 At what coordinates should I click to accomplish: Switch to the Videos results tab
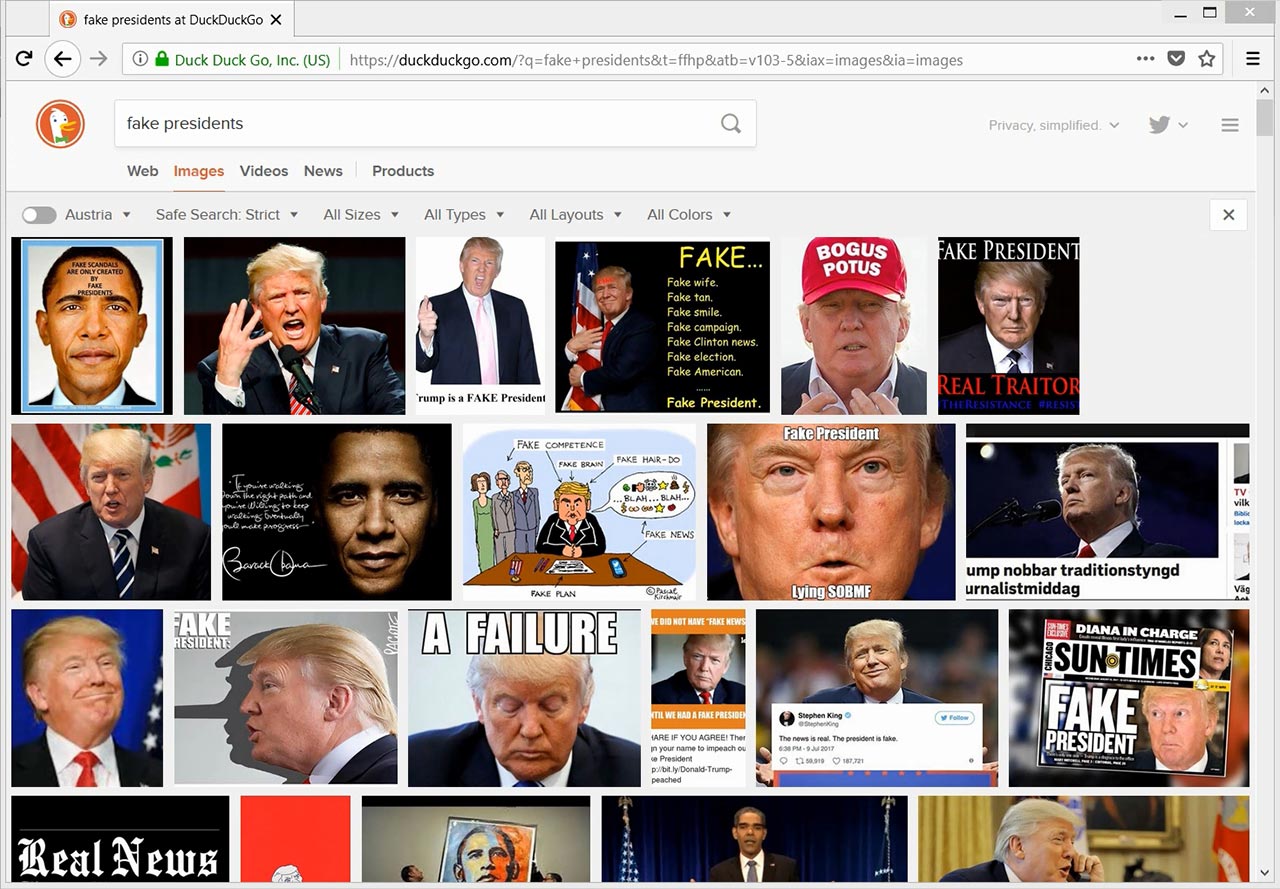pyautogui.click(x=264, y=171)
